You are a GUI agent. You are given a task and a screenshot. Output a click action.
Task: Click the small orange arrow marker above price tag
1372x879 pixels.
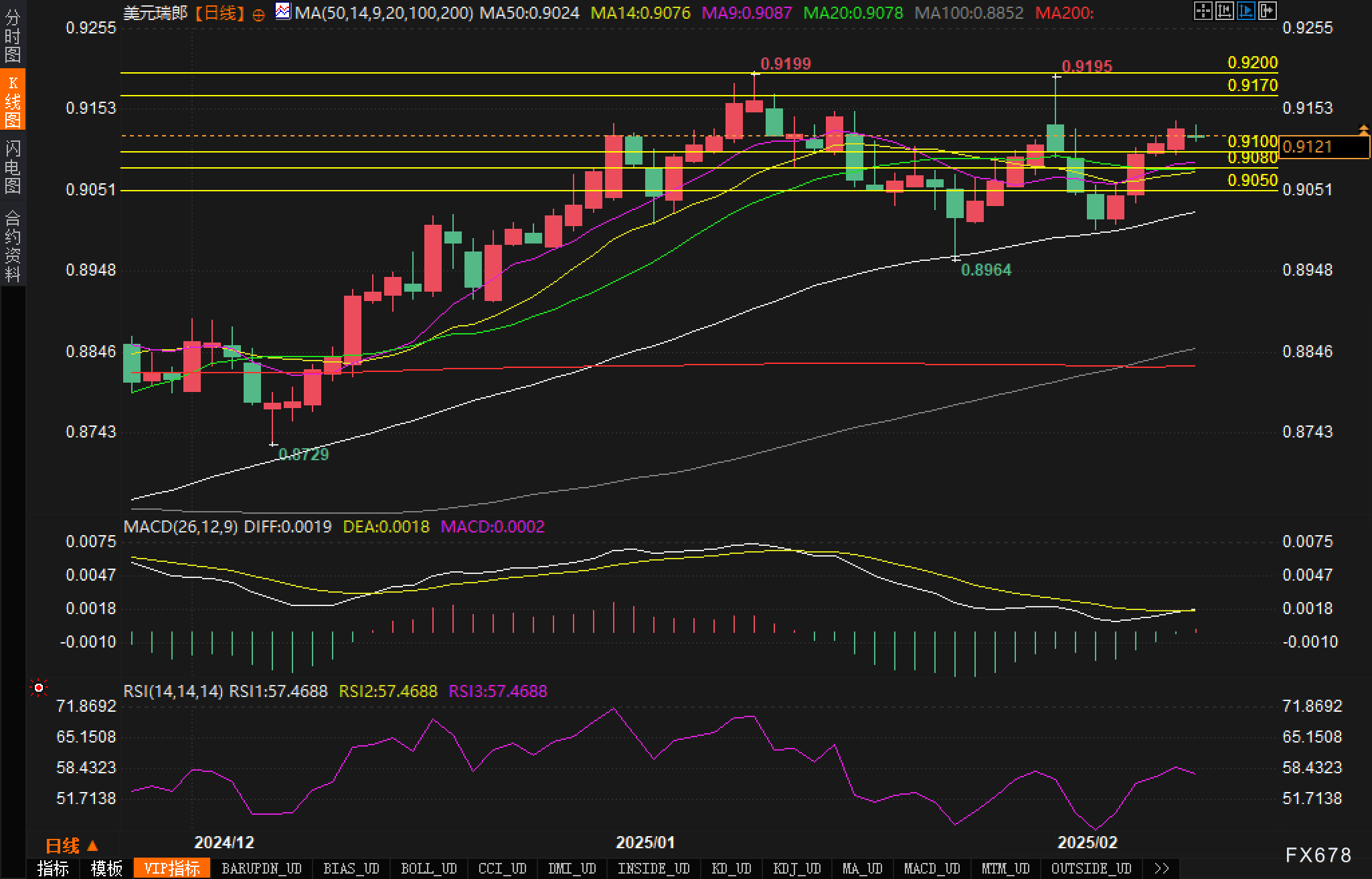point(1363,128)
